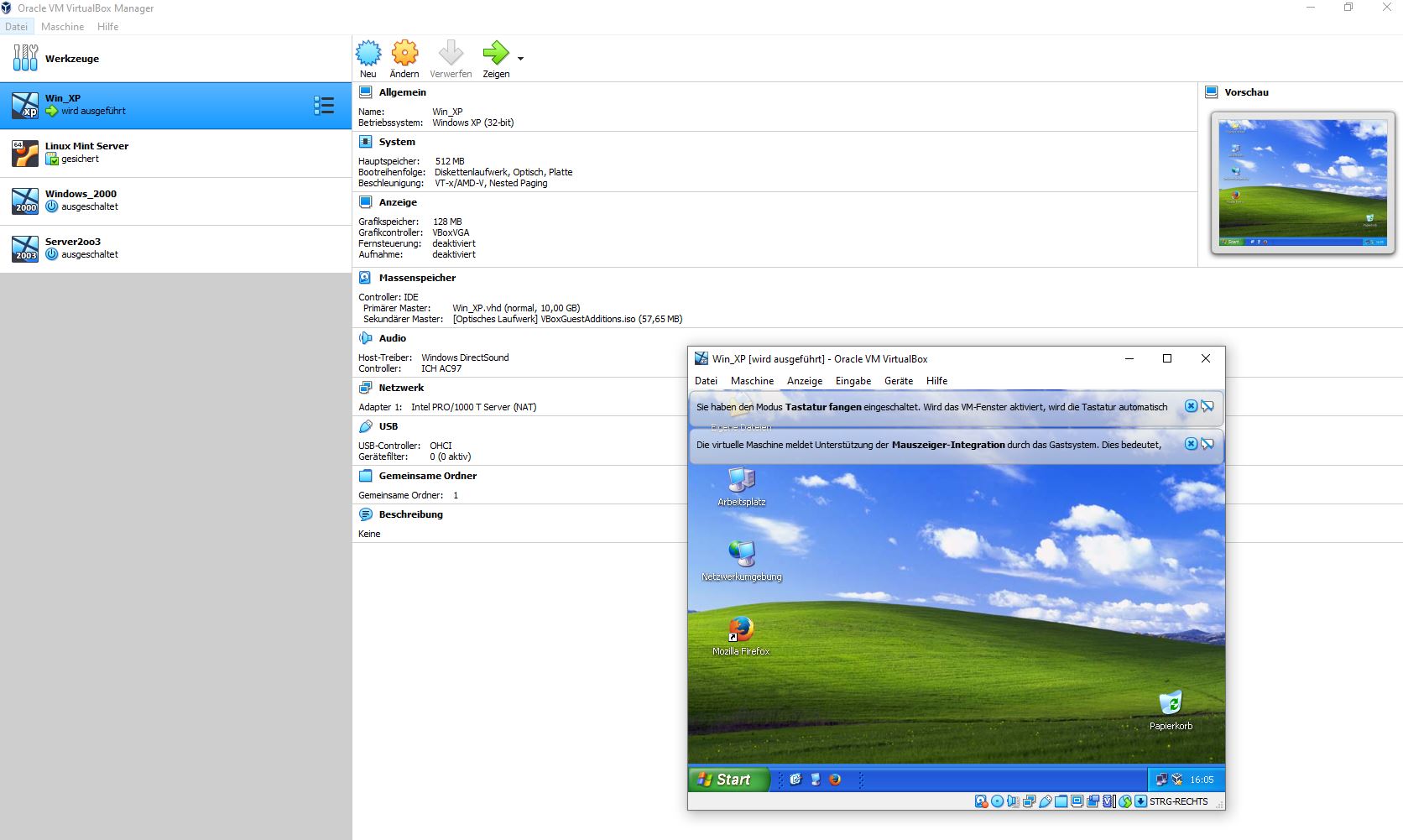Dismiss the Tastatur fangen notification

coord(1191,406)
